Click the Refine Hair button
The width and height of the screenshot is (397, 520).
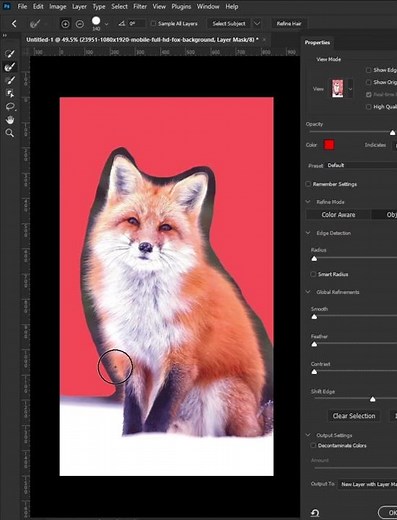[289, 24]
